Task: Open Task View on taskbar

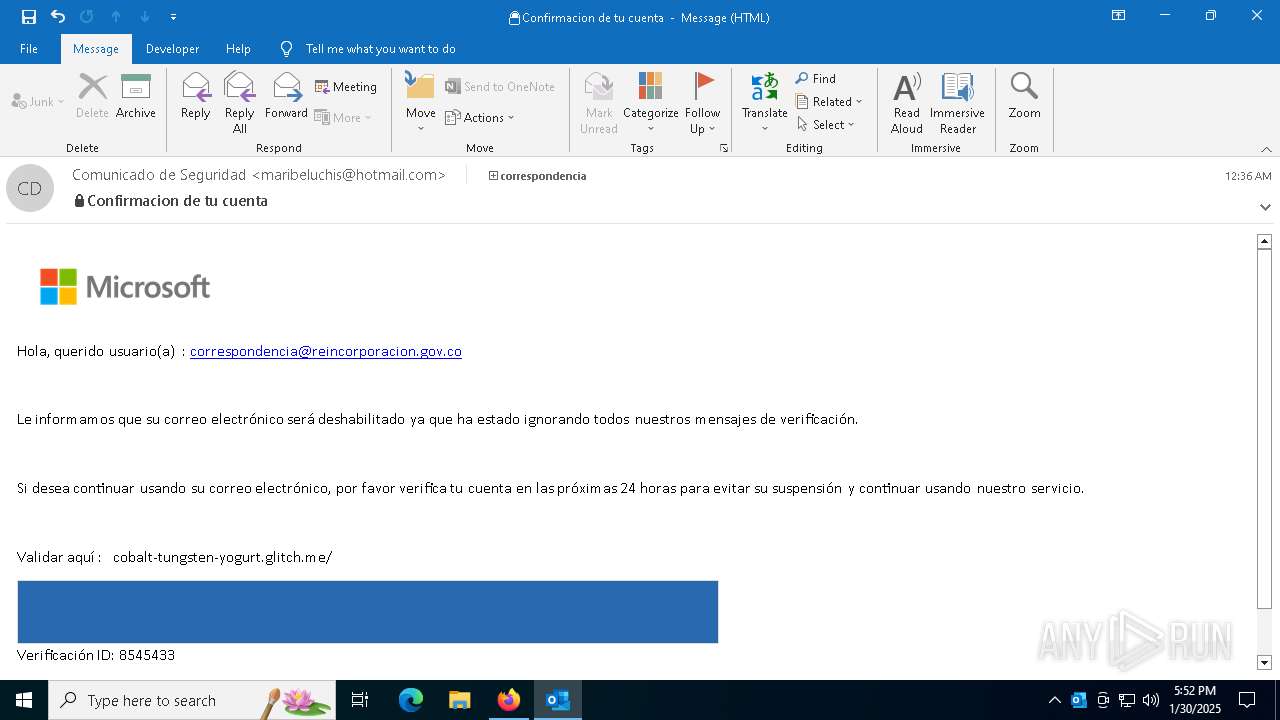Action: point(360,700)
